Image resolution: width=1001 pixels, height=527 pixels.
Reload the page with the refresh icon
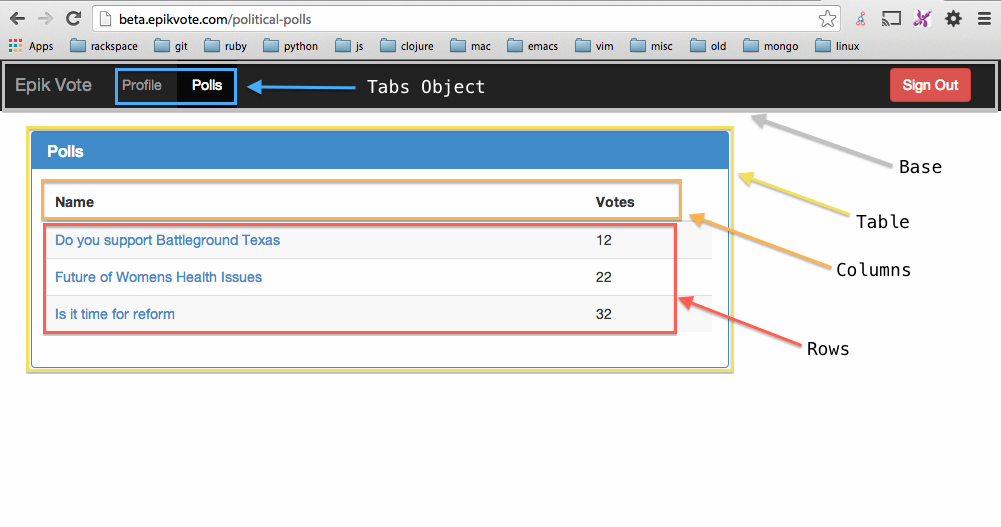[73, 19]
